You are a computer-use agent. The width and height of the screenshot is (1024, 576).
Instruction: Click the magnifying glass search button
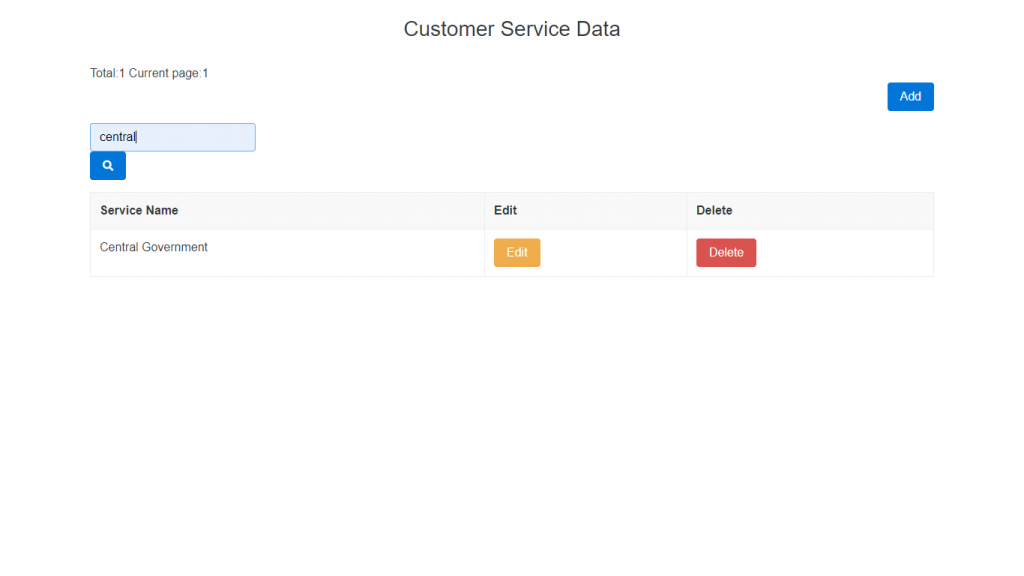[108, 166]
